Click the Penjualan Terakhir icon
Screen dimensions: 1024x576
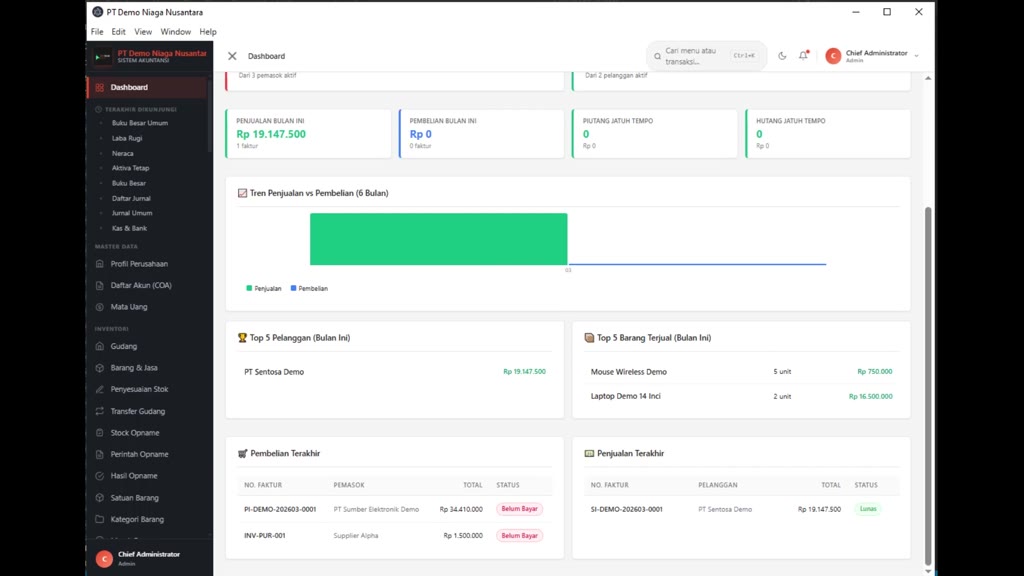pyautogui.click(x=589, y=453)
